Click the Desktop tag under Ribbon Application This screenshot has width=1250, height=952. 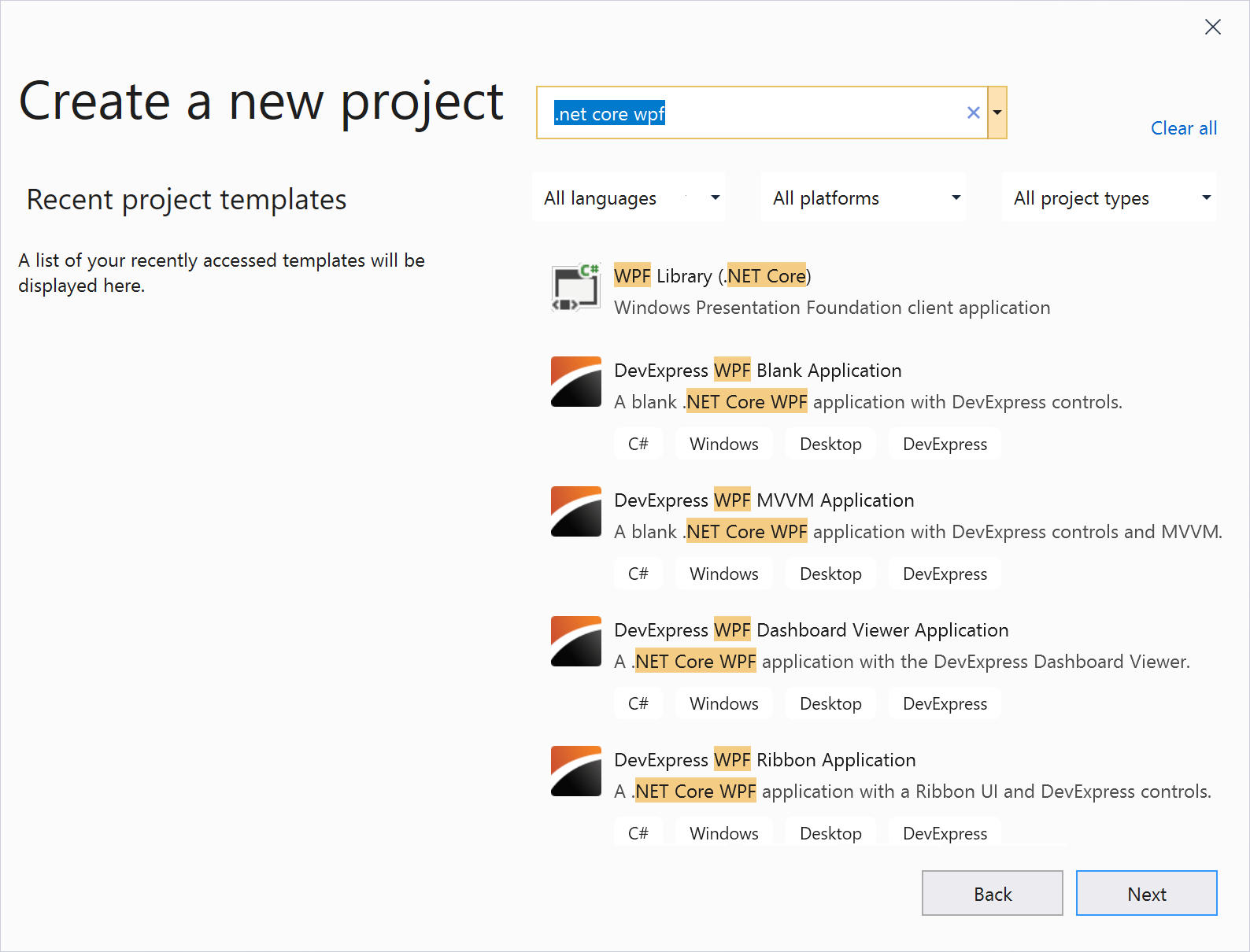(x=830, y=832)
